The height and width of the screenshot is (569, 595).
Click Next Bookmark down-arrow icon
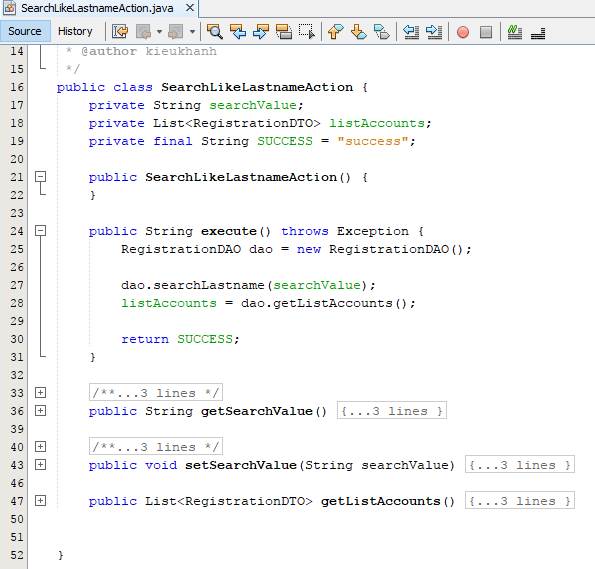(x=359, y=32)
